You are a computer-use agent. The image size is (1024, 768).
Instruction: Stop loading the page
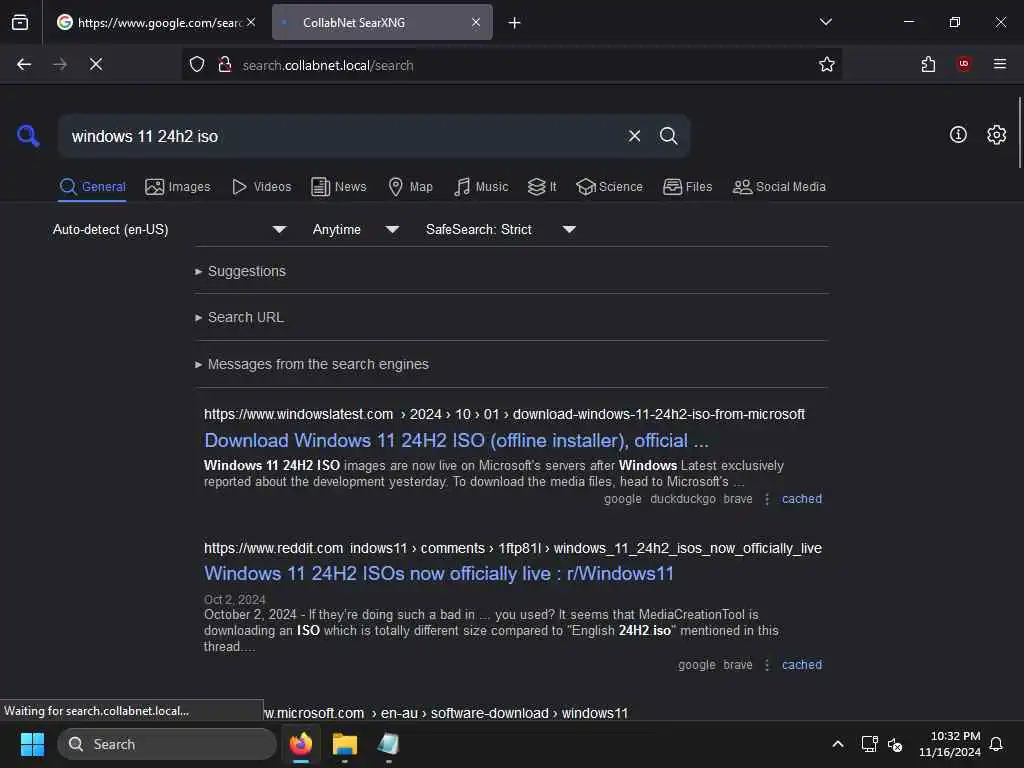[96, 64]
